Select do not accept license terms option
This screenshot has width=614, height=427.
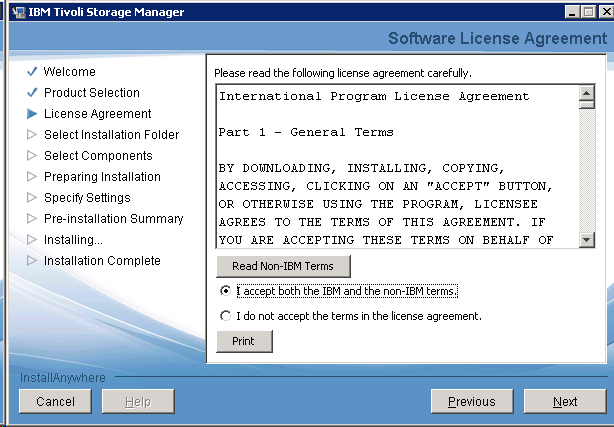coord(224,316)
